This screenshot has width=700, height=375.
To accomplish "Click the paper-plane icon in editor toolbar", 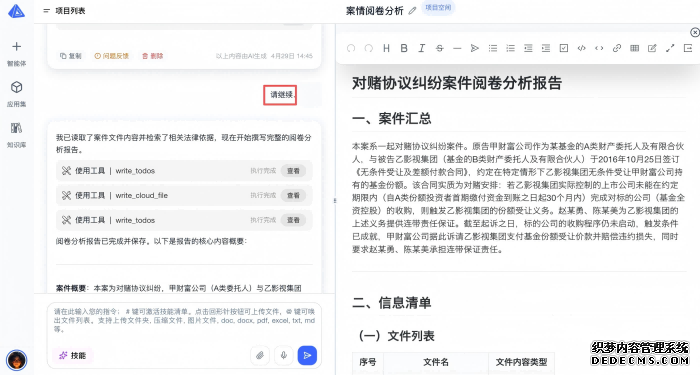I will pos(475,48).
